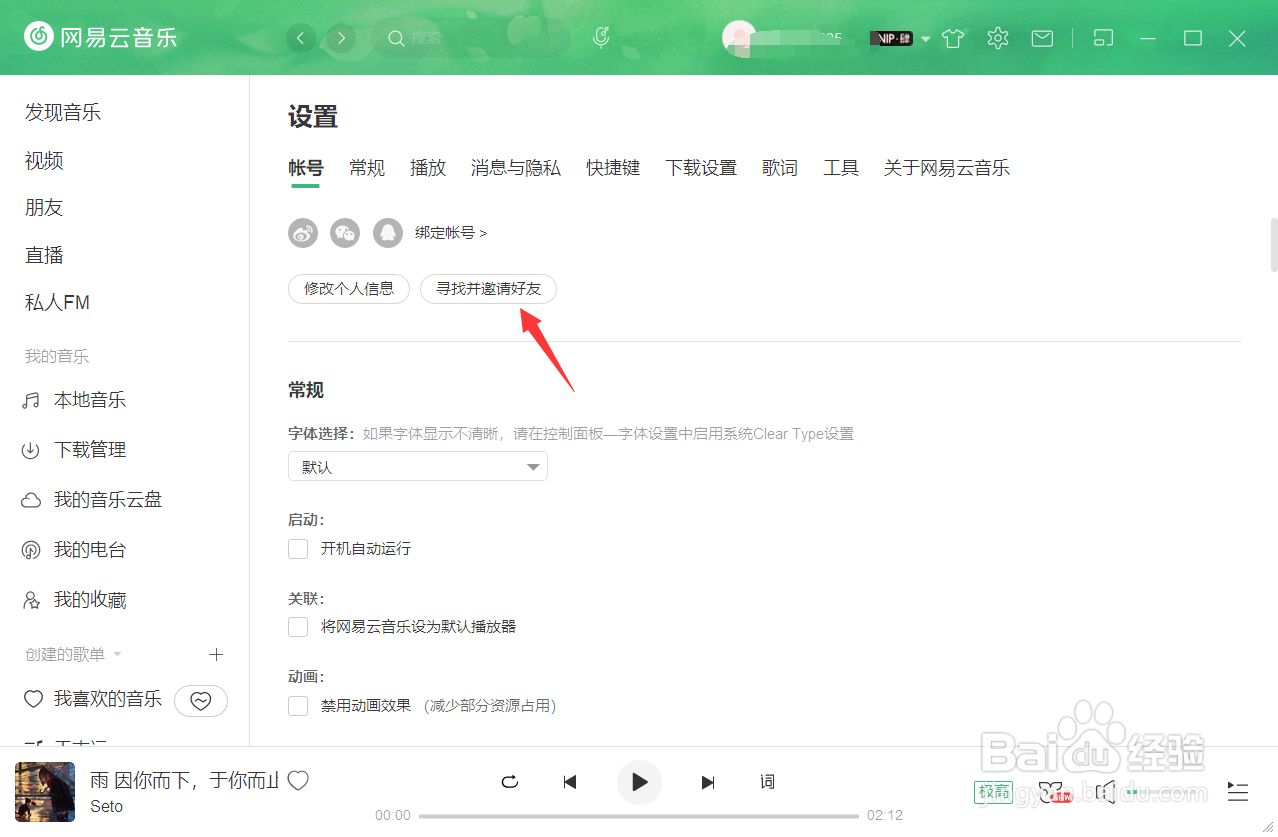Click the NetEase Cloud Music logo

(101, 38)
